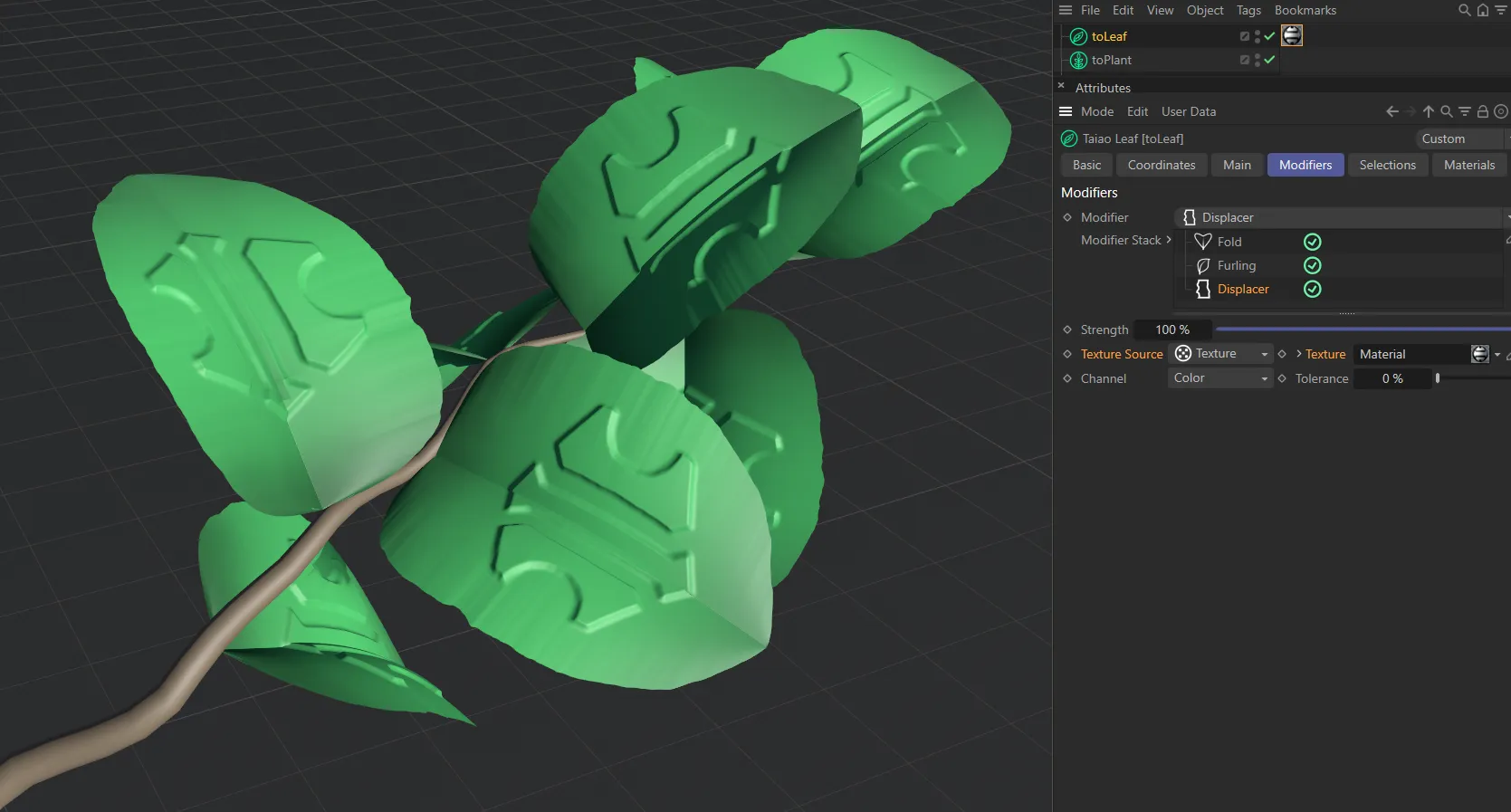1511x812 pixels.
Task: Click keyframe diamond next to Channel
Action: pos(1067,378)
